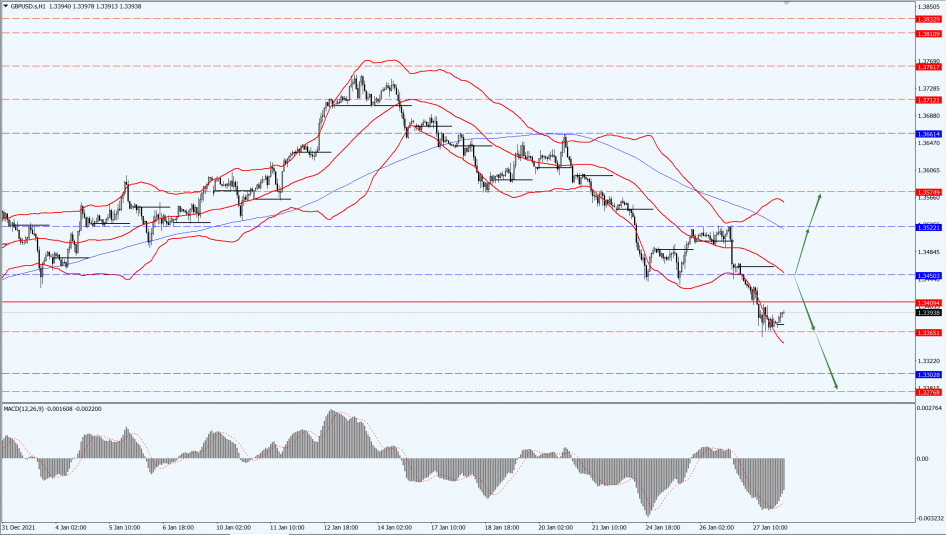Click the black current price tag 1.33938
Screen dimensions: 946x535
pyautogui.click(x=928, y=312)
